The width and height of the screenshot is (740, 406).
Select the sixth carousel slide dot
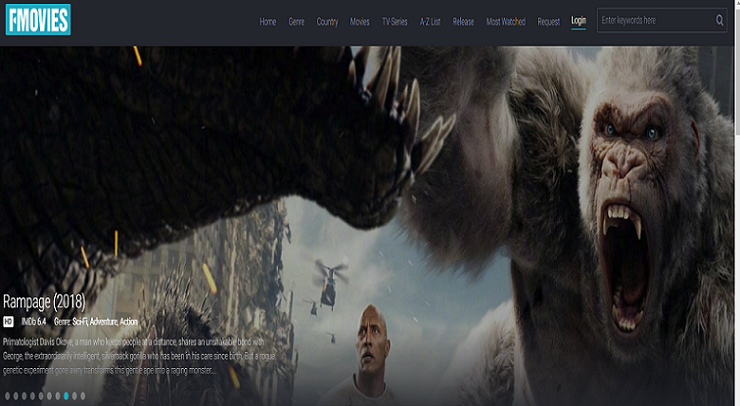click(x=49, y=396)
